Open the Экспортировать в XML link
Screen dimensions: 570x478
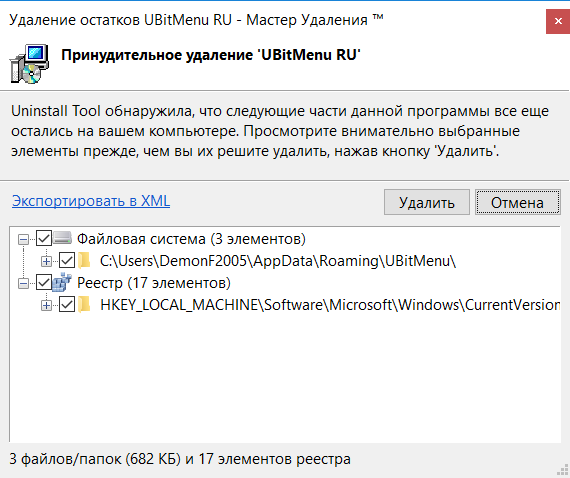(91, 201)
